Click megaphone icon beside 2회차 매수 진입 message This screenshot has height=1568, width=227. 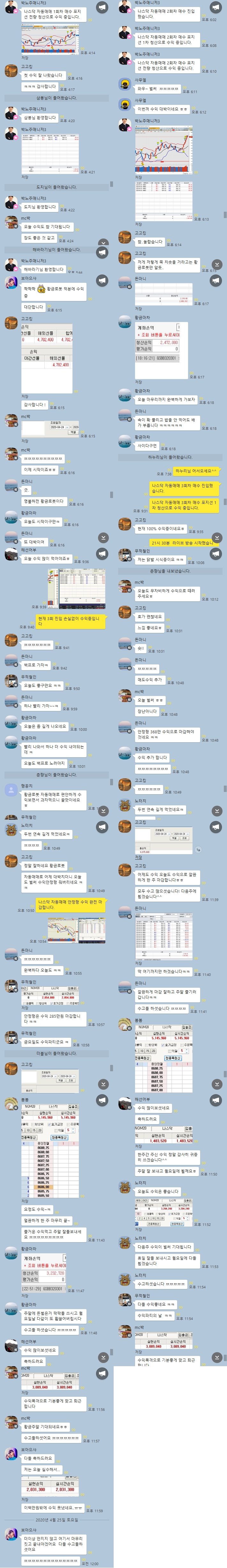pyautogui.click(x=216, y=7)
